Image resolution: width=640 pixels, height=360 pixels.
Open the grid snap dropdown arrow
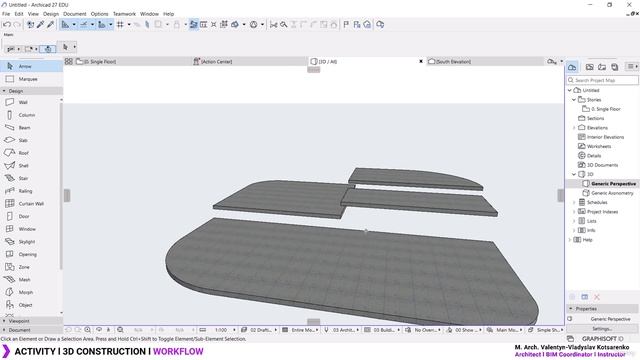pyautogui.click(x=129, y=24)
